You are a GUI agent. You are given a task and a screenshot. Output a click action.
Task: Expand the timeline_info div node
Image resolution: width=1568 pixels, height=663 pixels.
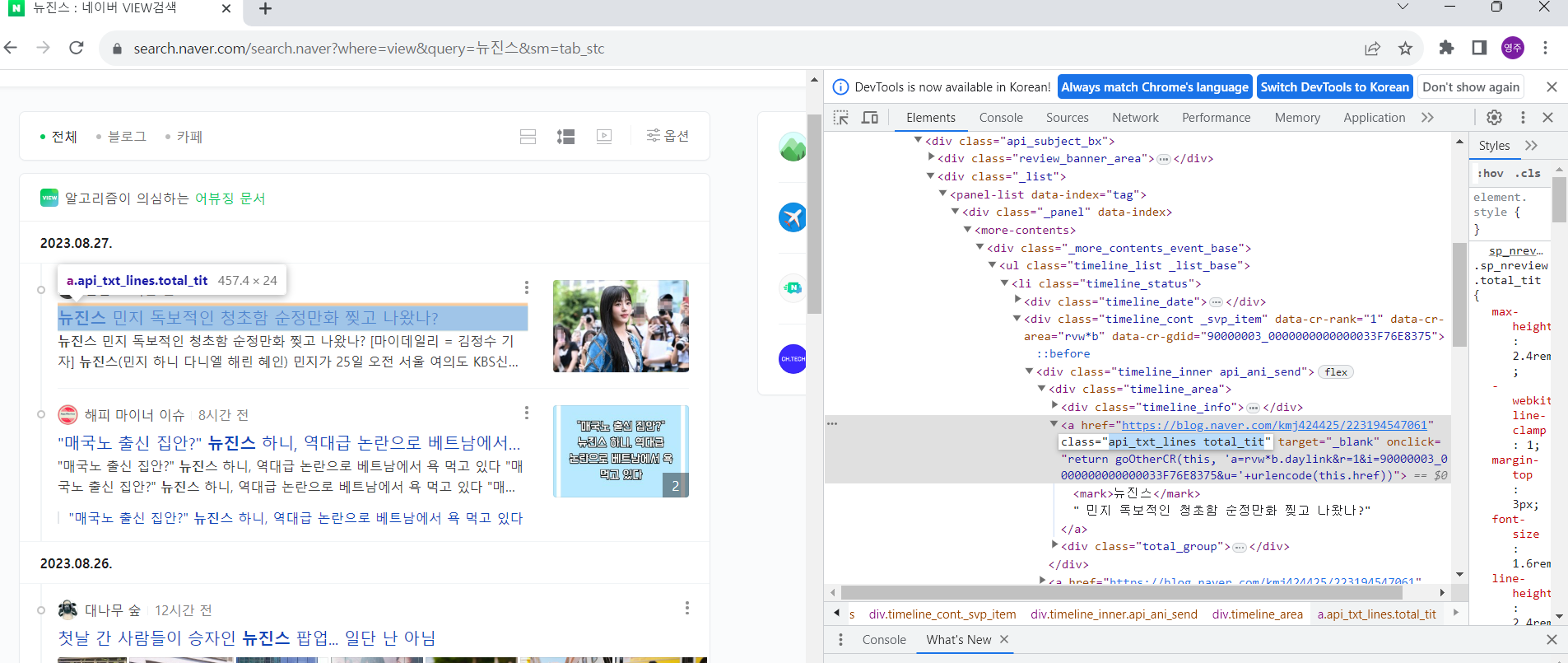click(x=1054, y=406)
